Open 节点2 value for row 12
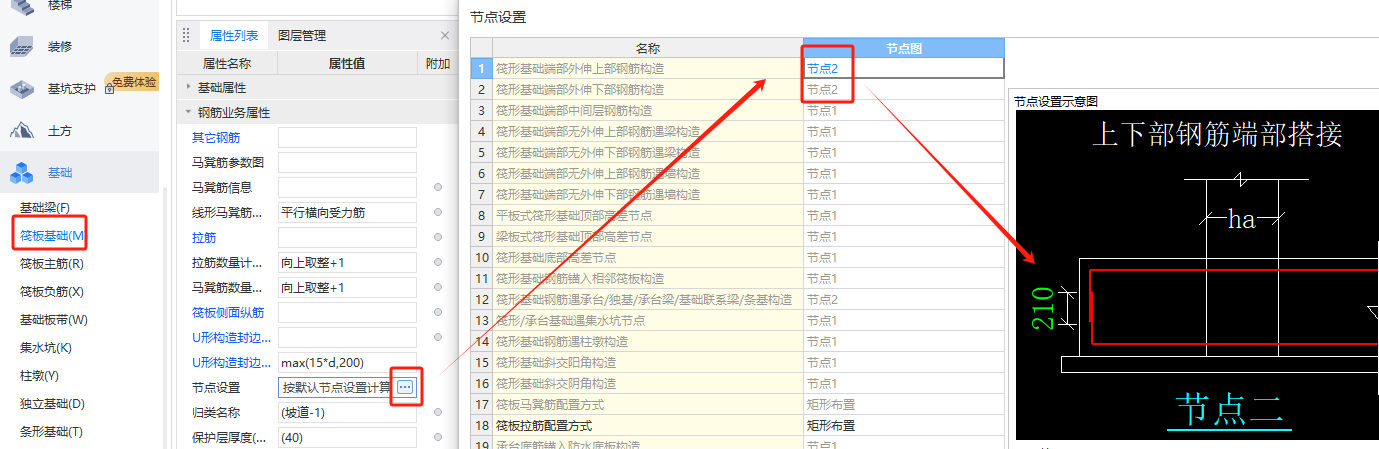The width and height of the screenshot is (1379, 449). point(903,299)
